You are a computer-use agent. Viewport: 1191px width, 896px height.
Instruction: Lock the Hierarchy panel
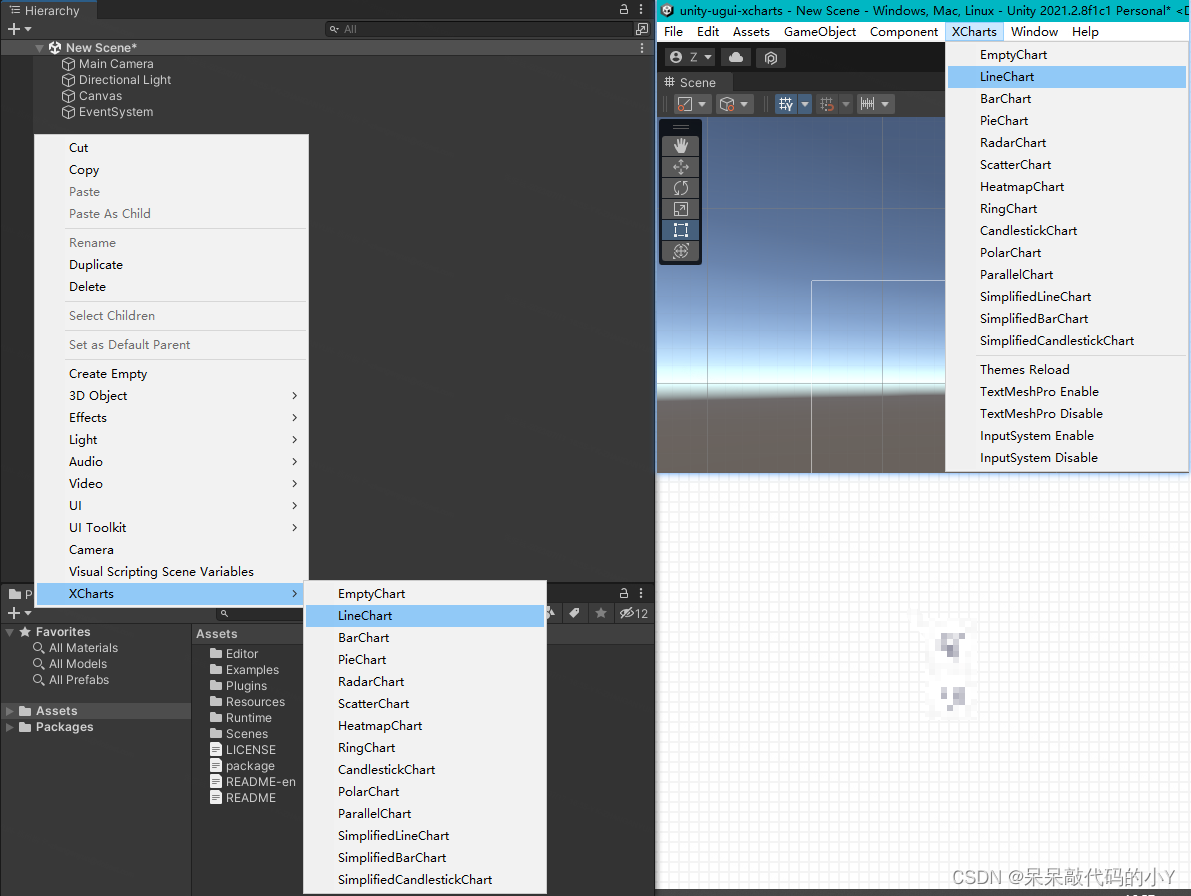[x=624, y=9]
